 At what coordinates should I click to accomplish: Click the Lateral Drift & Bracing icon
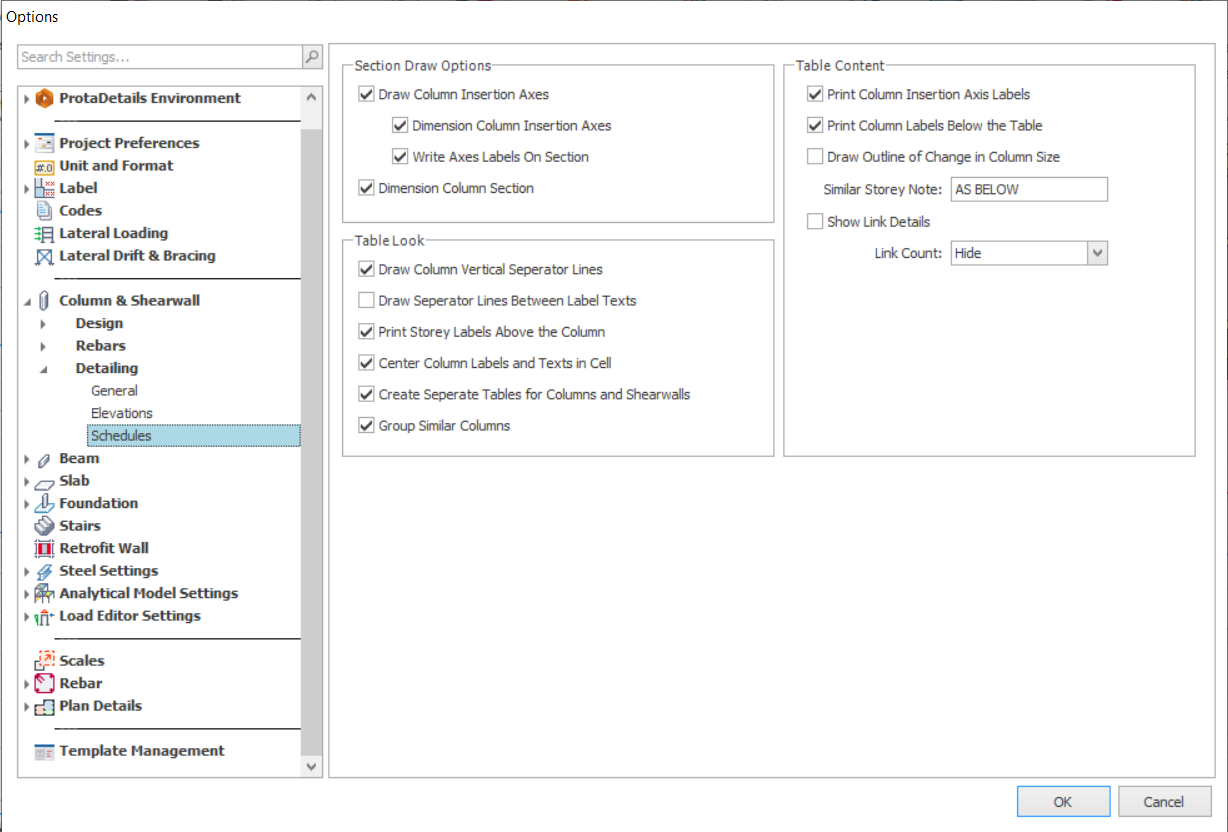point(44,257)
